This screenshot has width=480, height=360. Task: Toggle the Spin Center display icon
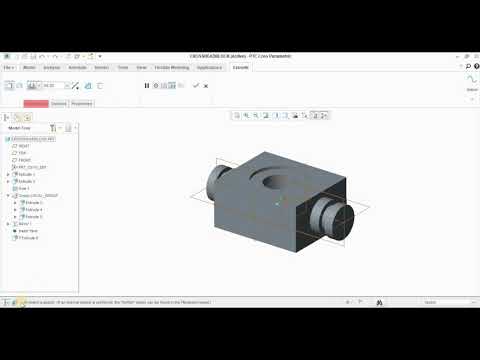point(324,116)
